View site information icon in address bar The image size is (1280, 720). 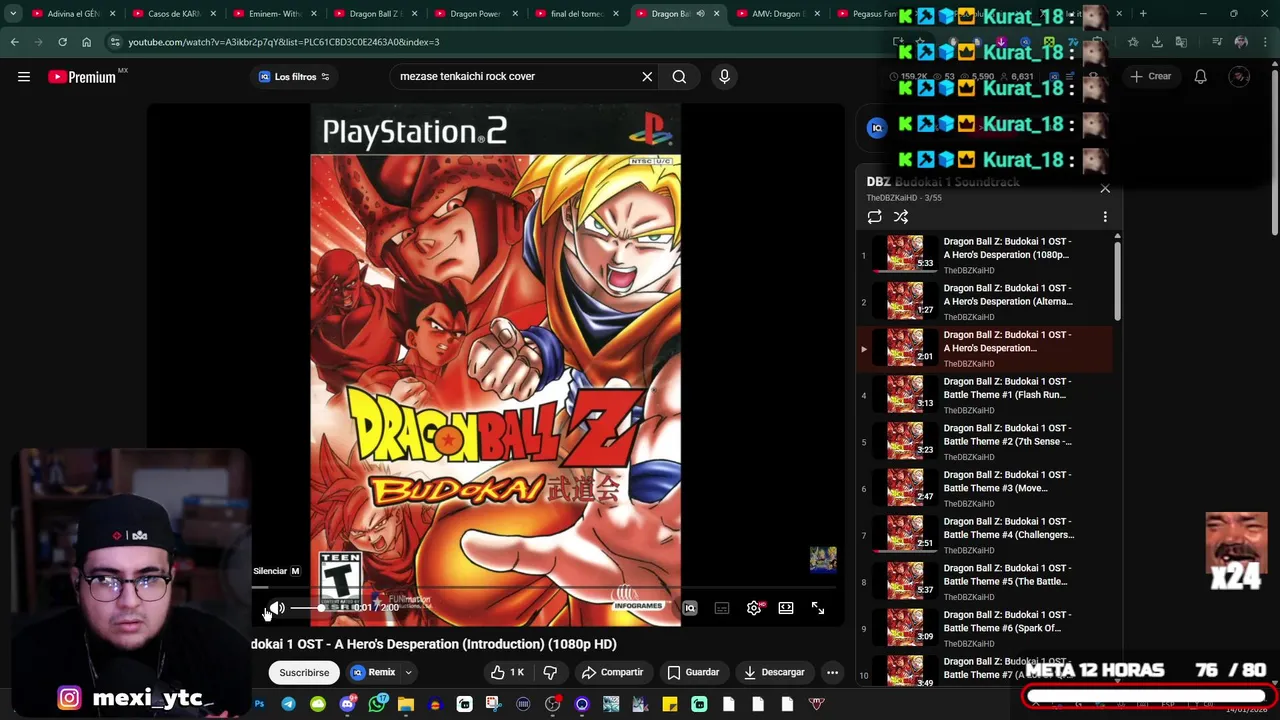click(115, 42)
